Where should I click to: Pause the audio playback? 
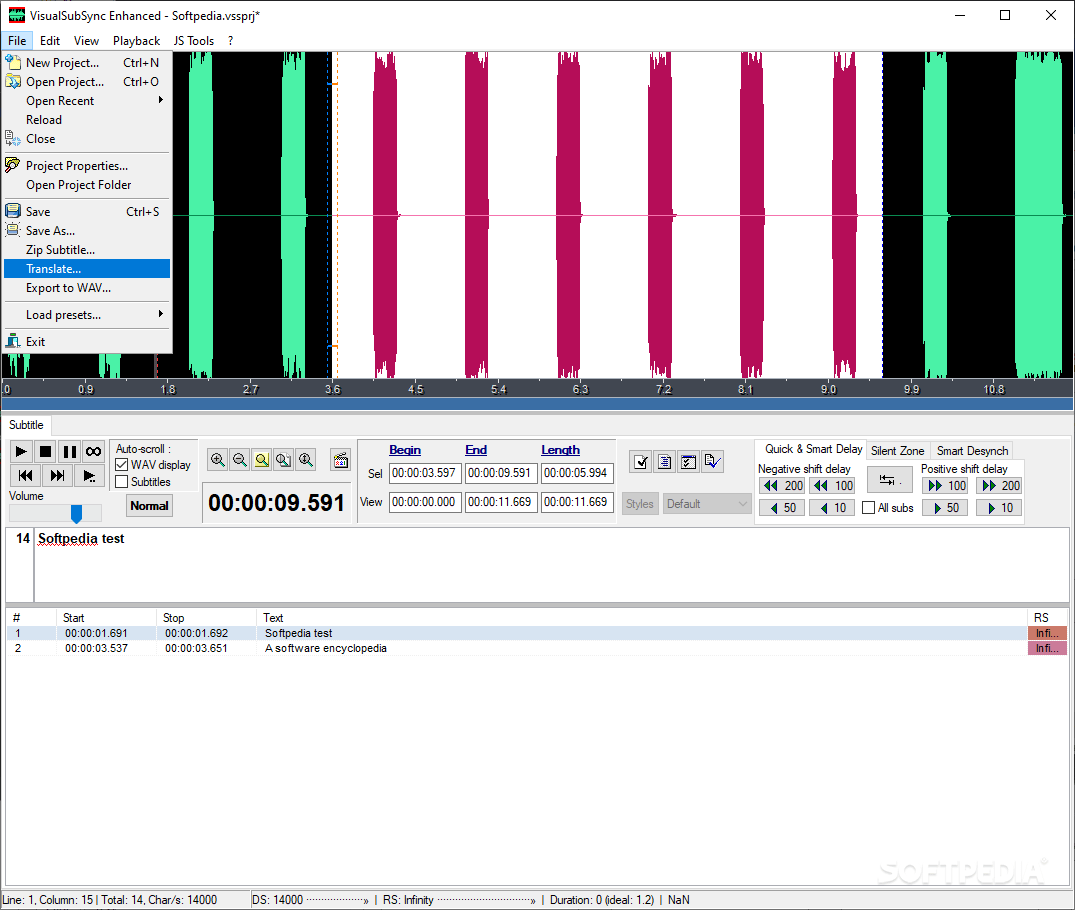click(70, 451)
